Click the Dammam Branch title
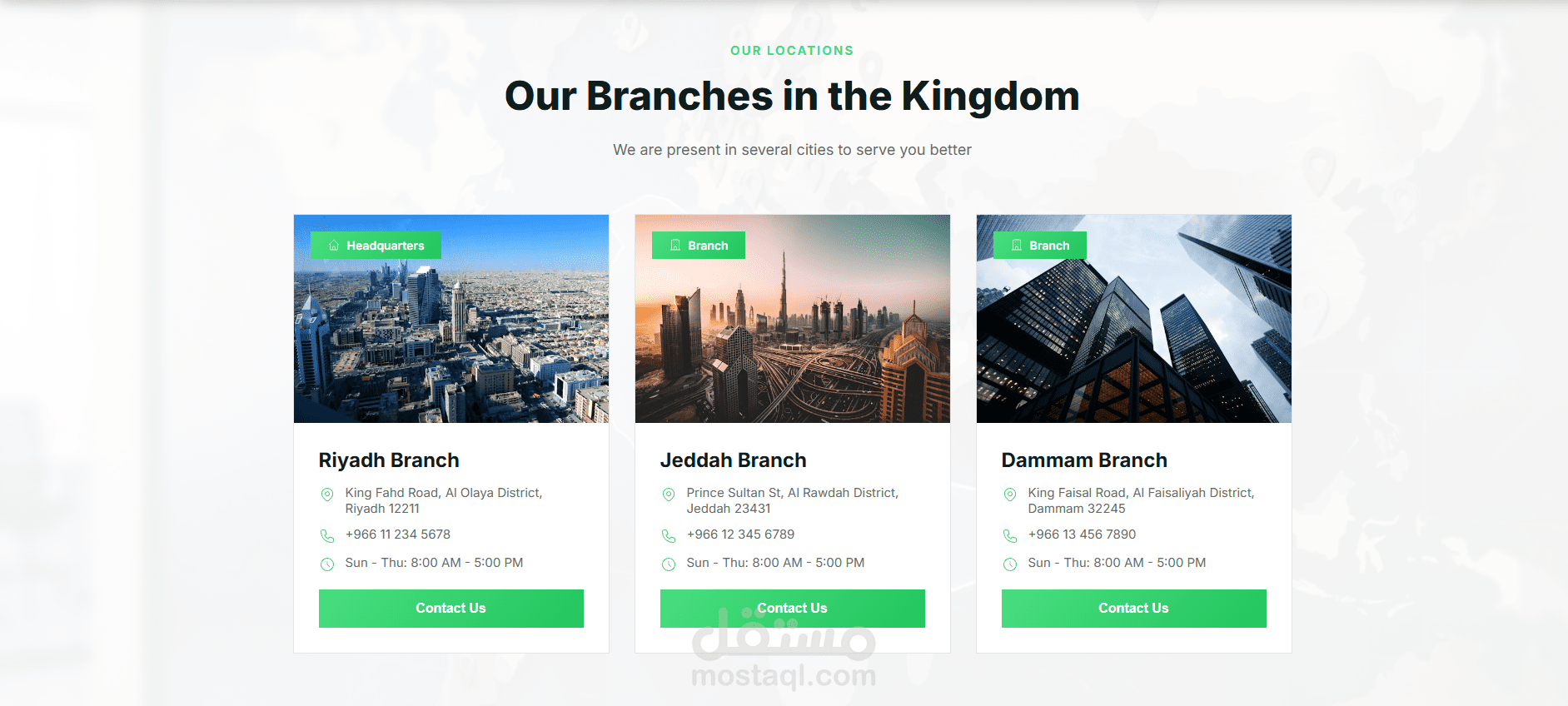 tap(1084, 460)
